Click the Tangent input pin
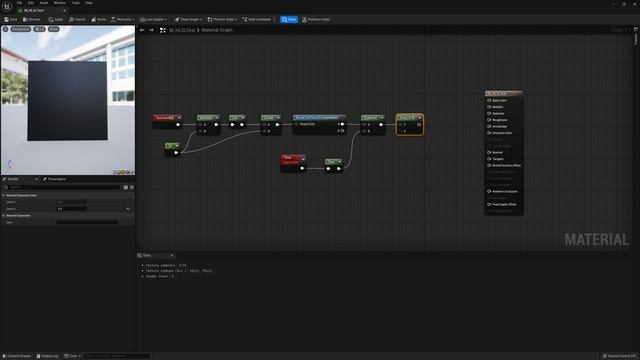This screenshot has height=360, width=640. (489, 159)
